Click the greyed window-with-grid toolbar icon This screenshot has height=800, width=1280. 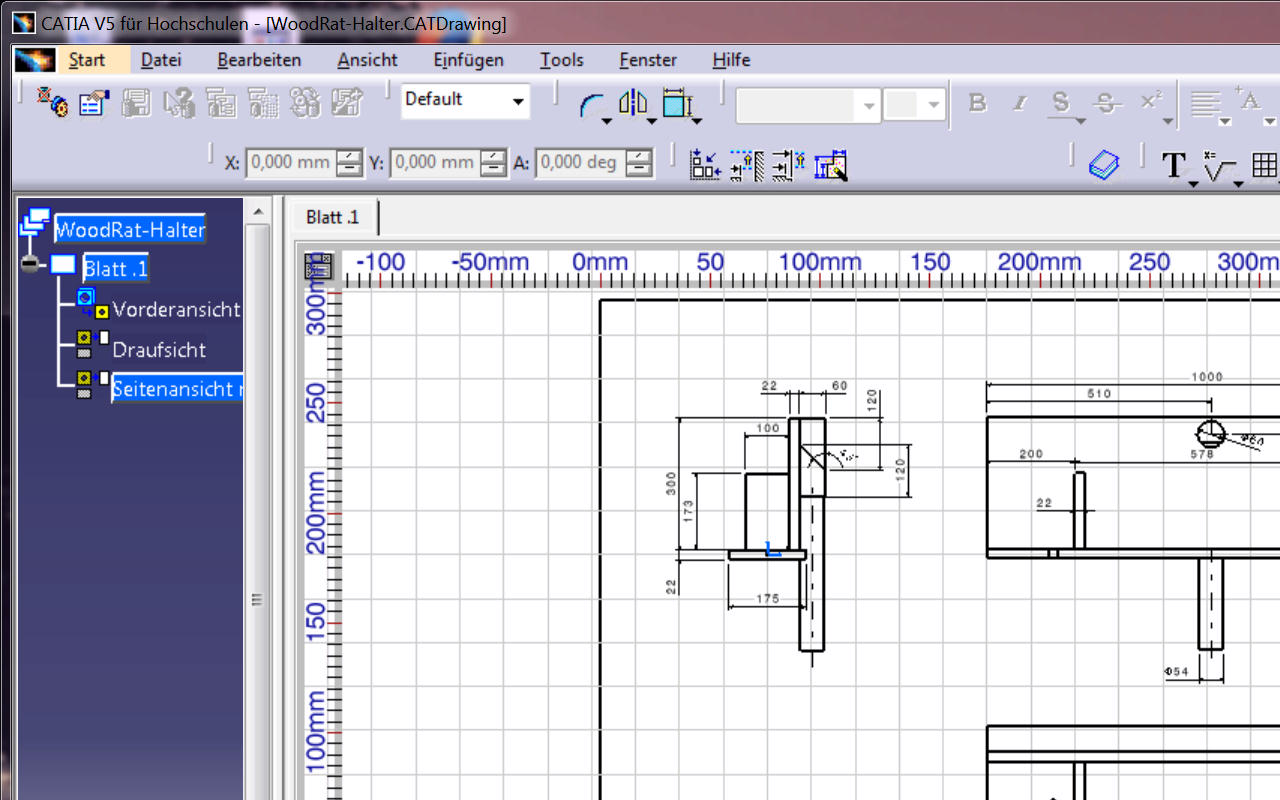(x=262, y=102)
